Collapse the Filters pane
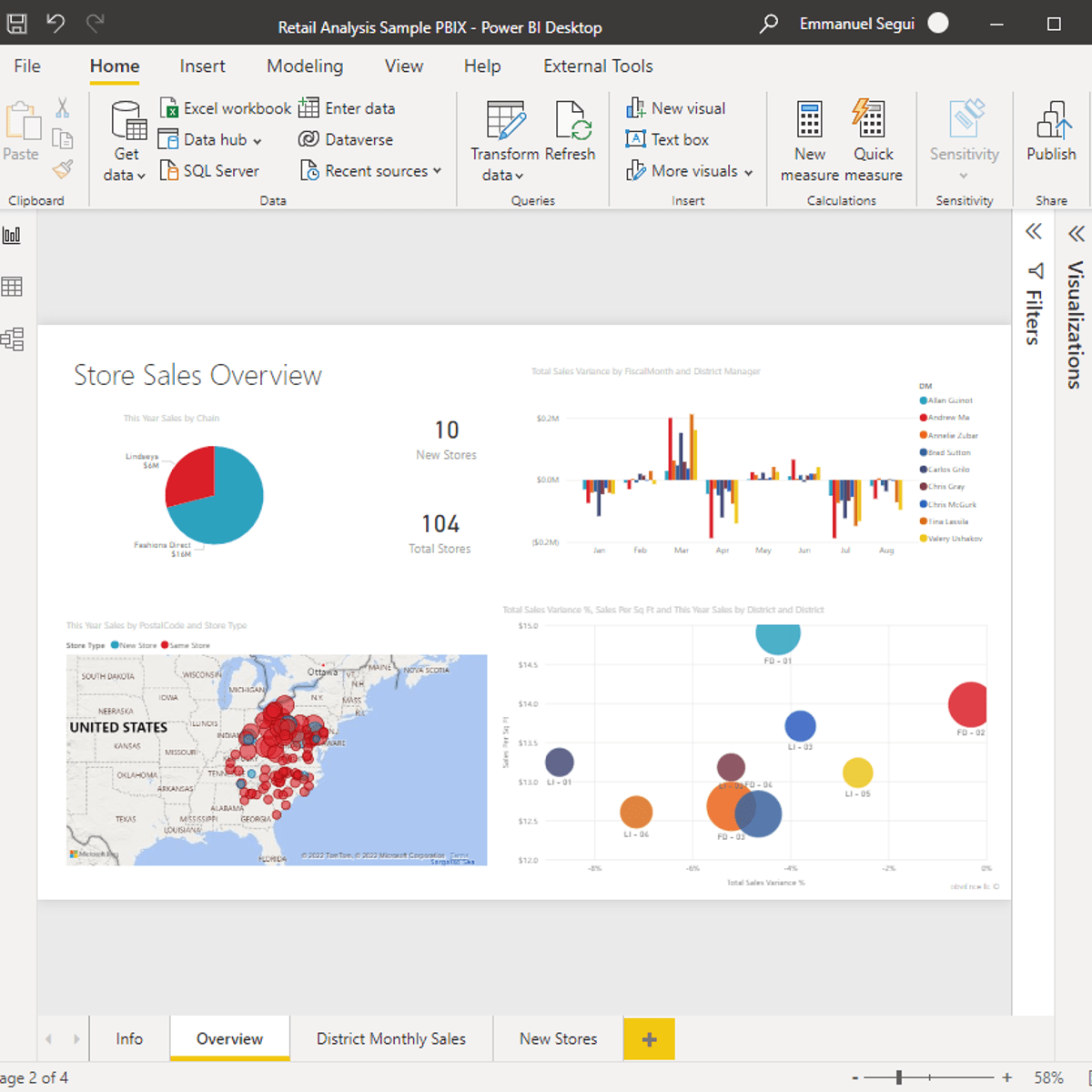 pos(1034,232)
